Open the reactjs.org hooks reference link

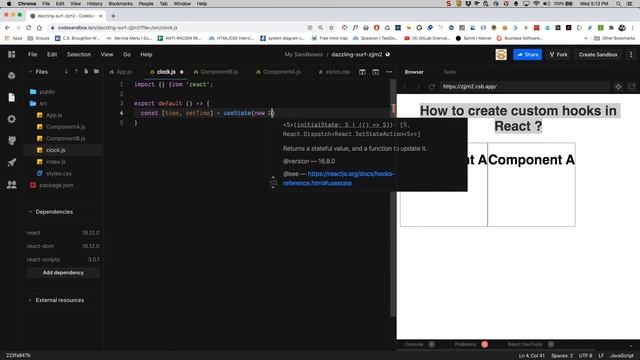tap(338, 178)
